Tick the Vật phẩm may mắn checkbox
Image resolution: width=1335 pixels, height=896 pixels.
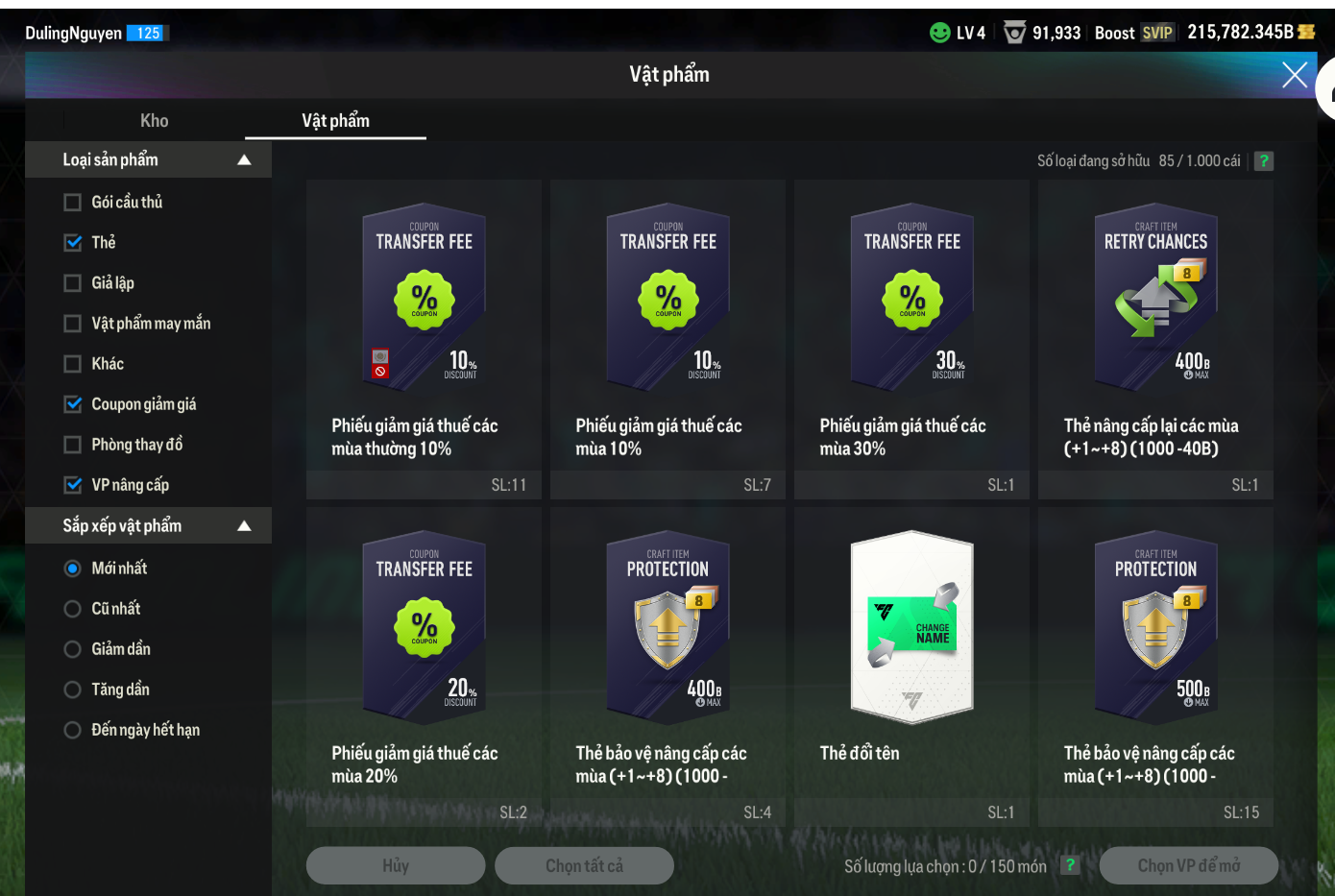pyautogui.click(x=72, y=324)
